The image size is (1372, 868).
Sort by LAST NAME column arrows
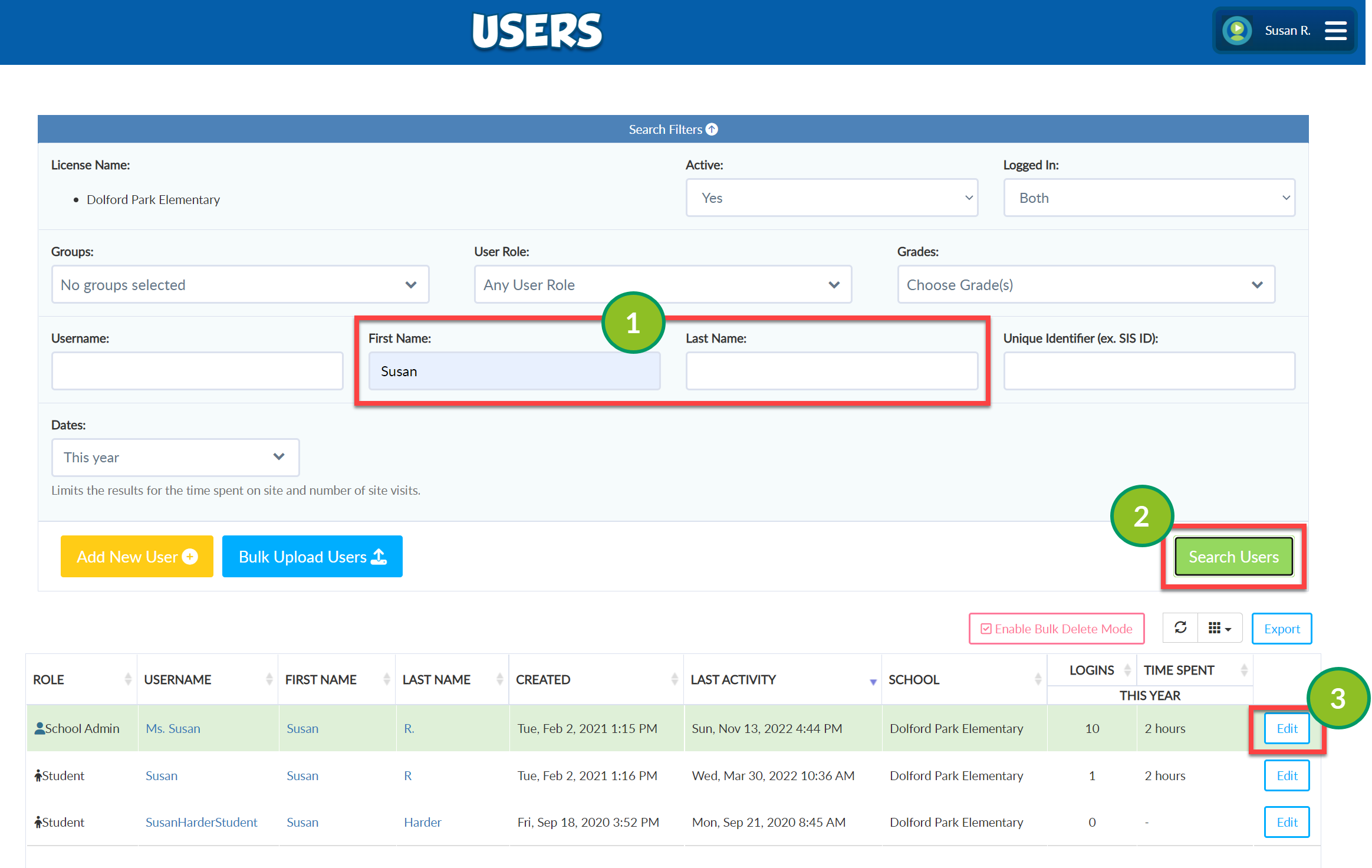499,679
